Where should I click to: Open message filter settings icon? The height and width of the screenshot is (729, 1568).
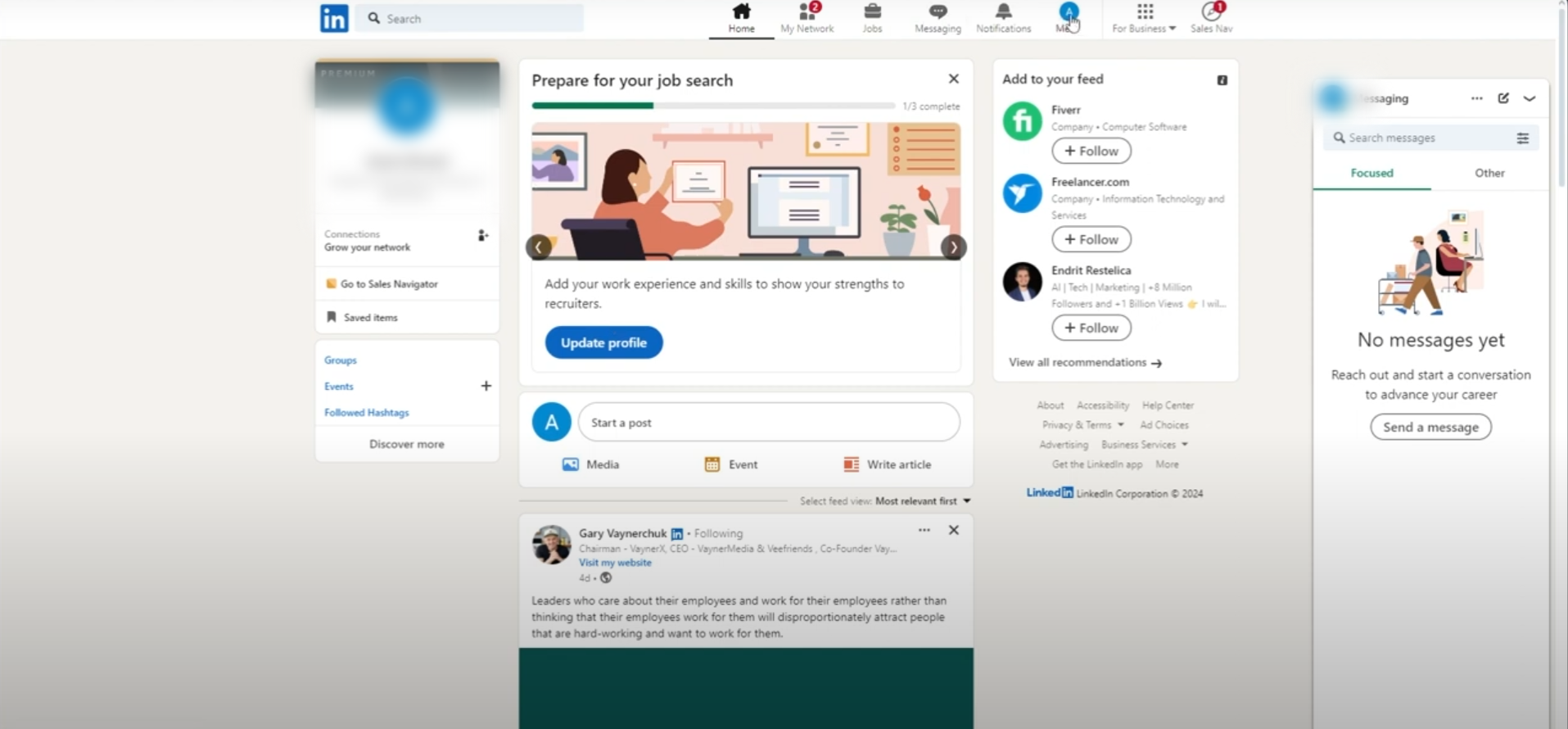coord(1523,138)
